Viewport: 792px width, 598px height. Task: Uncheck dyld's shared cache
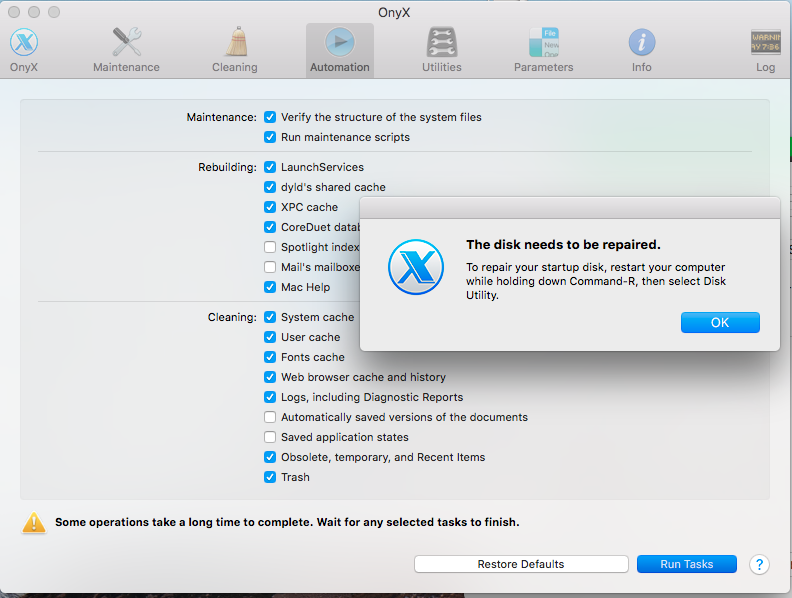270,187
